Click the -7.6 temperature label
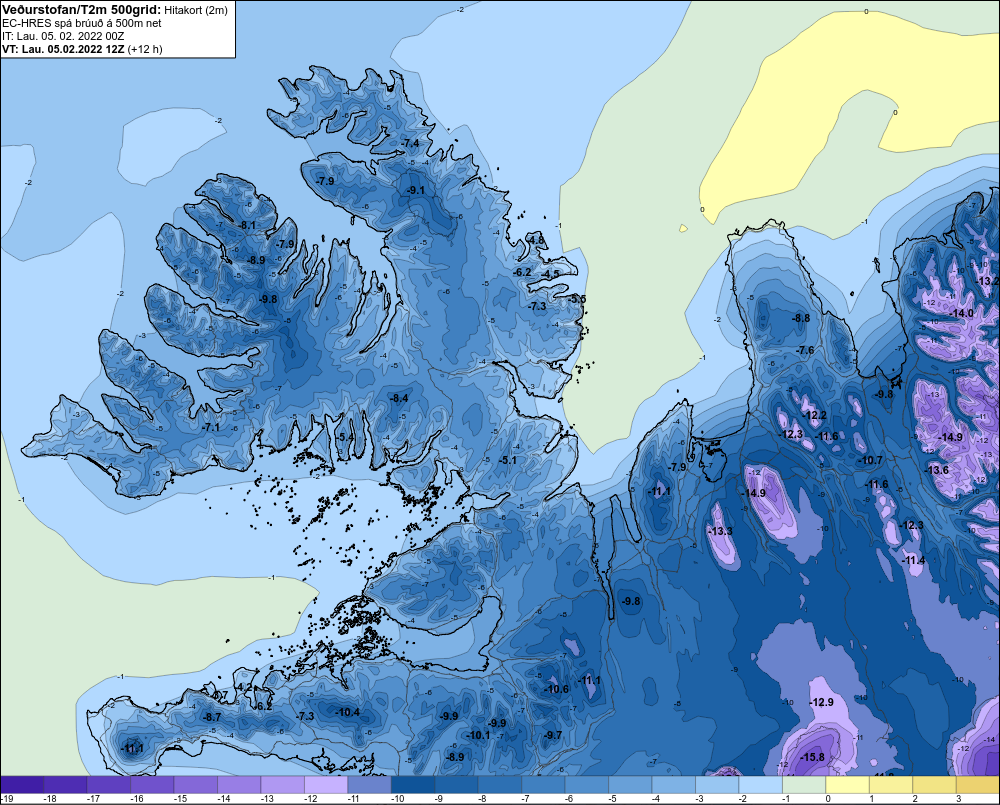This screenshot has height=805, width=1000. (805, 350)
